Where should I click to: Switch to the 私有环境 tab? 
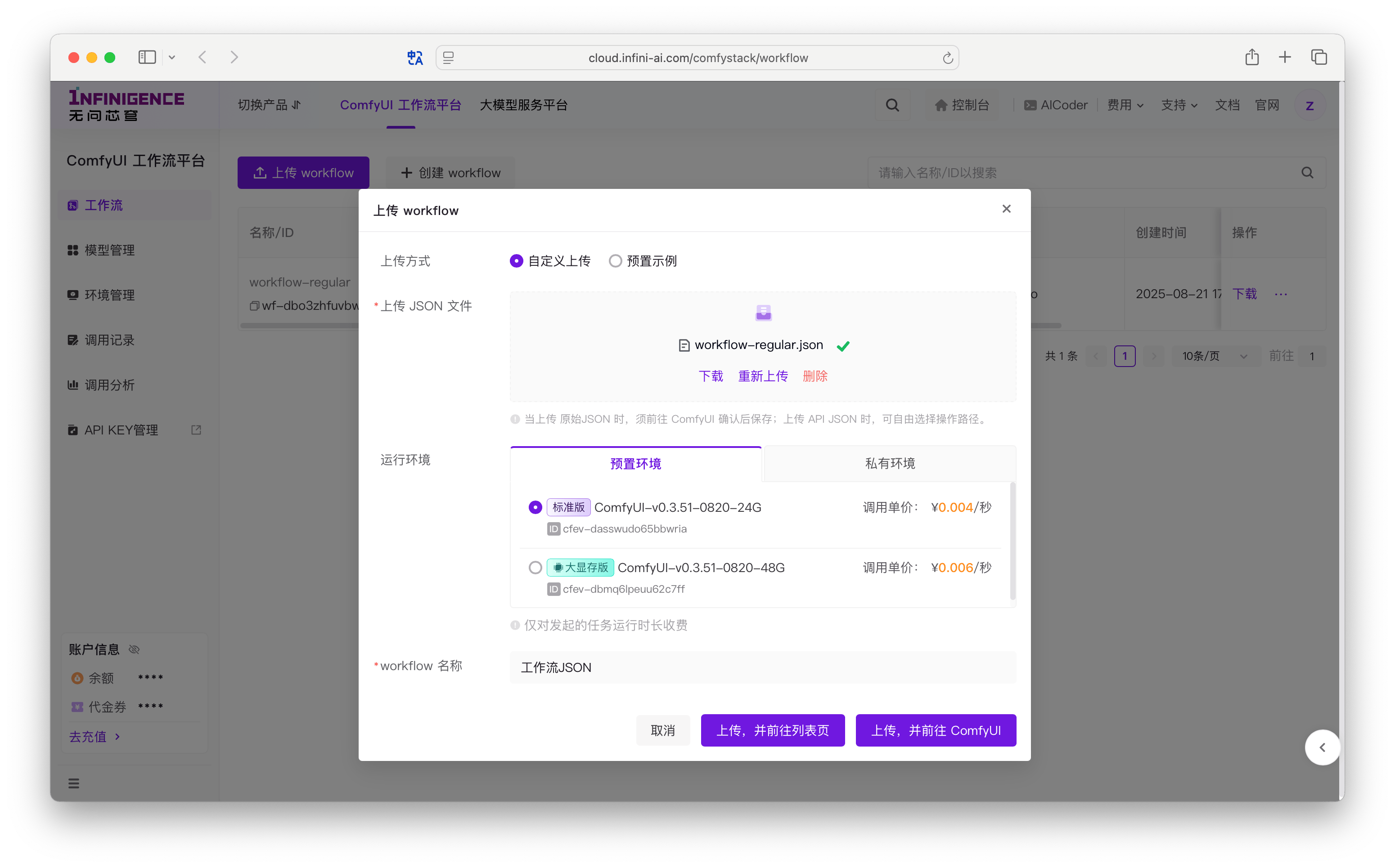pos(890,463)
